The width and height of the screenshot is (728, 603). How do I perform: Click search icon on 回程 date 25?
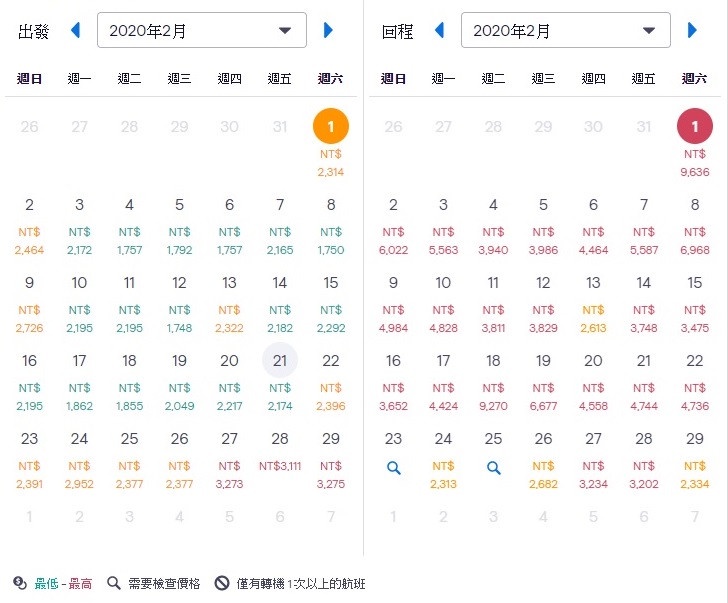(x=494, y=468)
